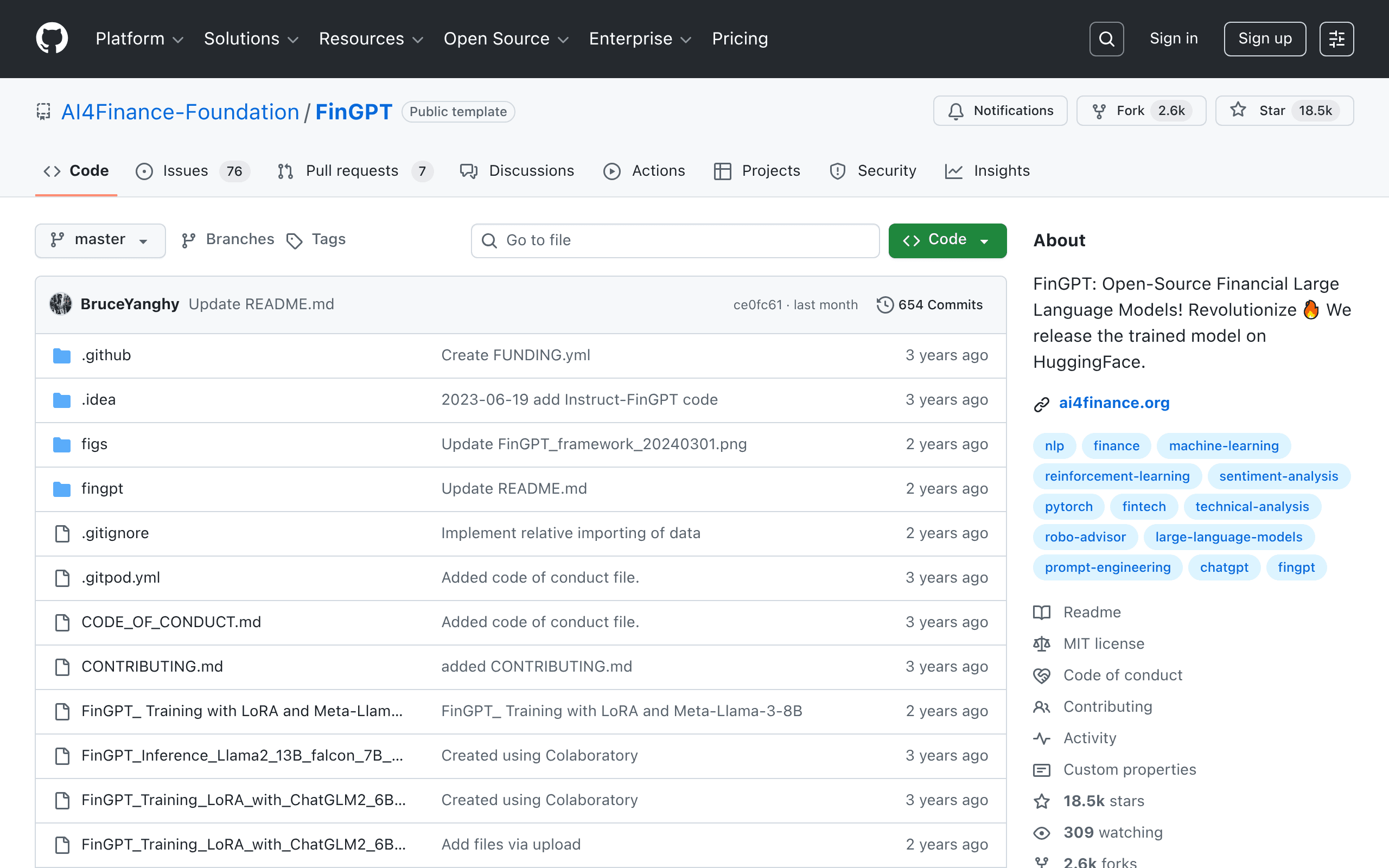Open the 654 Commits history link
Screen dimensions: 1389x868
click(930, 305)
